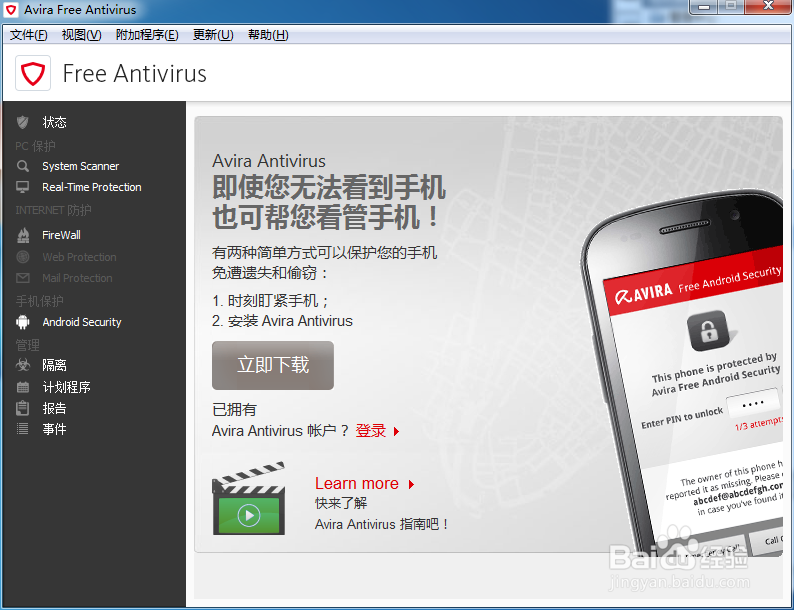
Task: Open the 帮助(H) menu
Action: click(x=268, y=35)
